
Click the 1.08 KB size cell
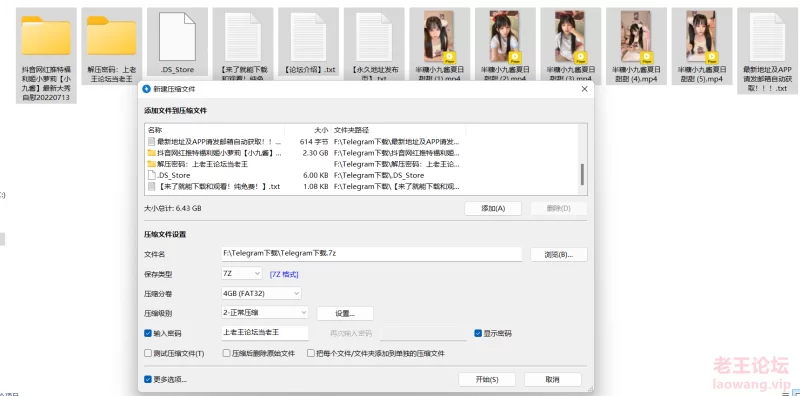316,186
